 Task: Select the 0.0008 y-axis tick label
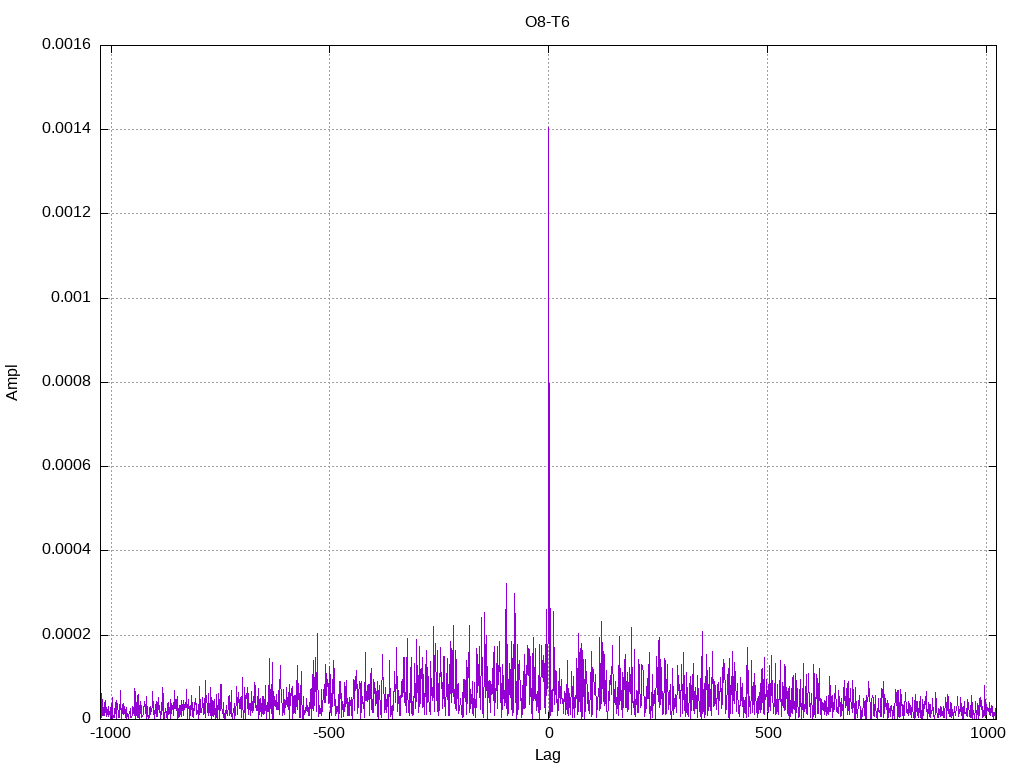(x=66, y=382)
